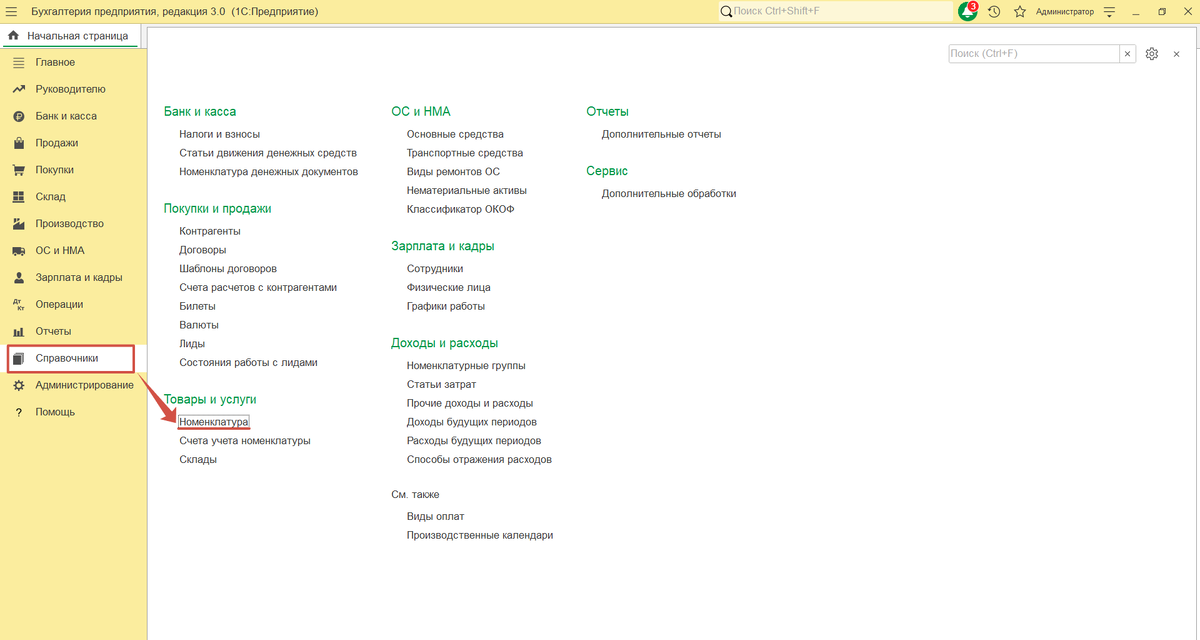Viewport: 1200px width, 640px height.
Task: Open Номенклатурные группы link
Action: point(466,366)
